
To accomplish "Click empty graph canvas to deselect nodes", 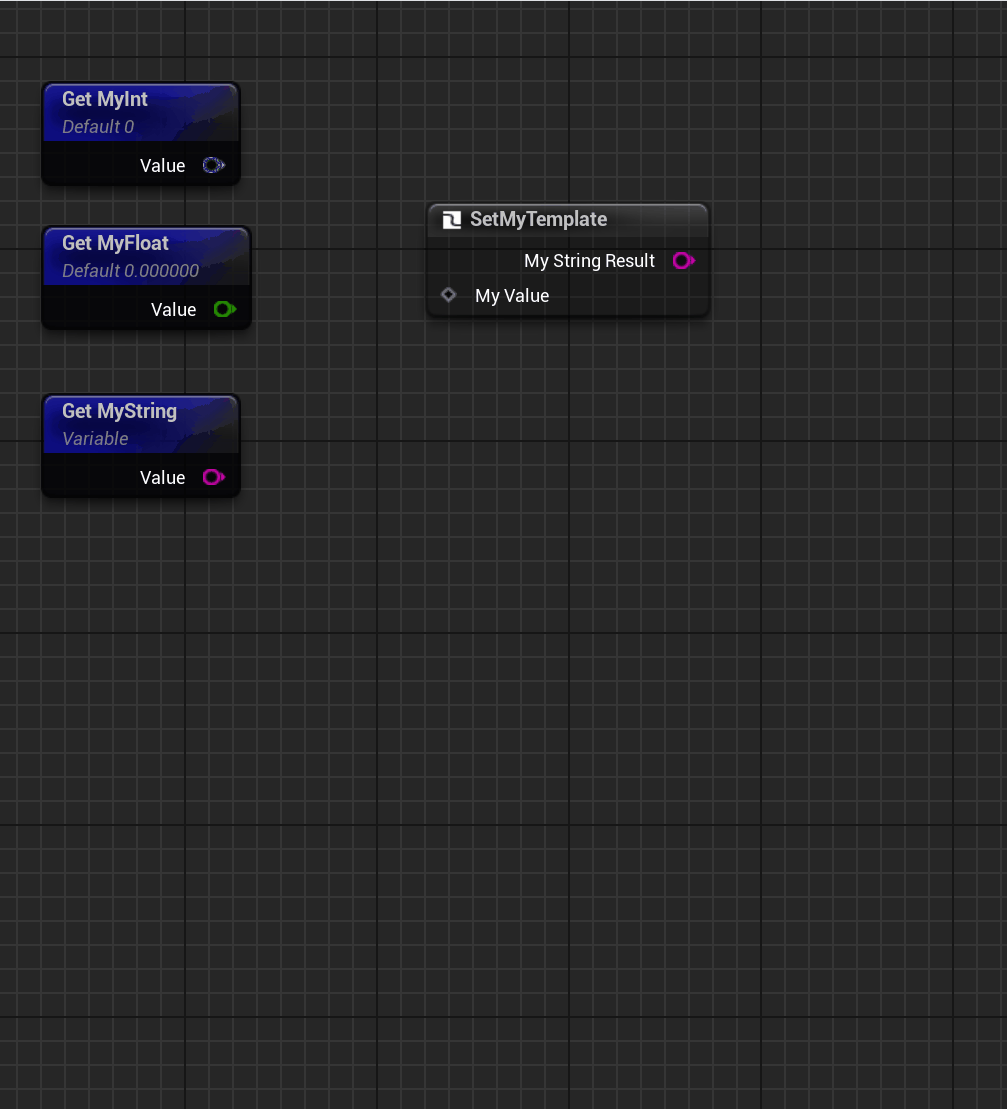I will [600, 700].
